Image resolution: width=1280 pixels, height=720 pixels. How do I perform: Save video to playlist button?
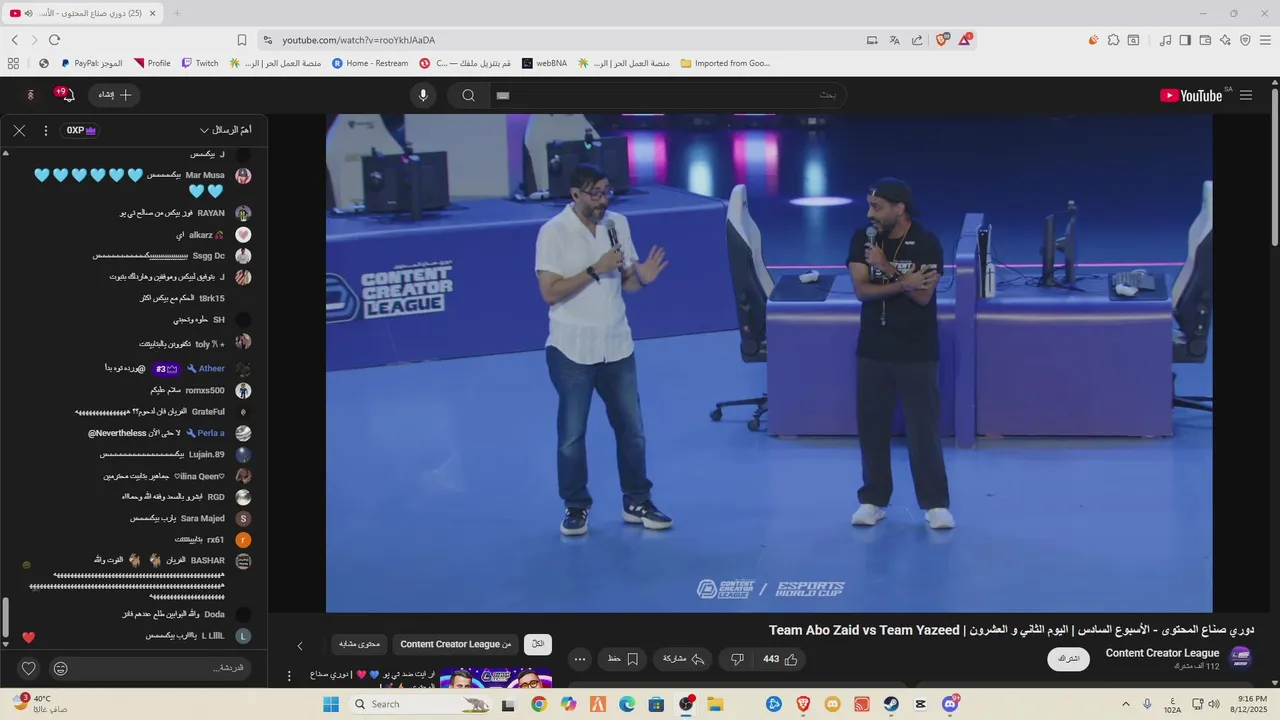tap(622, 659)
